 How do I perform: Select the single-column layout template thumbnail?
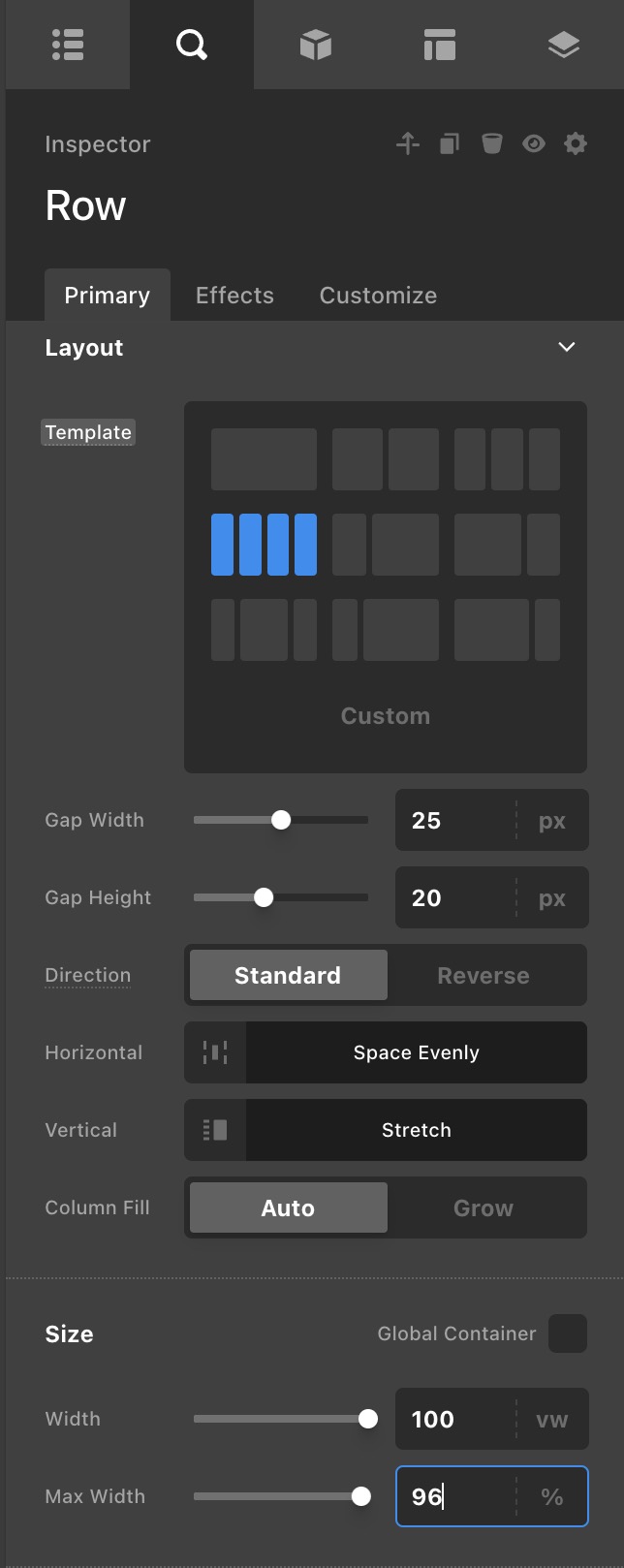tap(264, 459)
